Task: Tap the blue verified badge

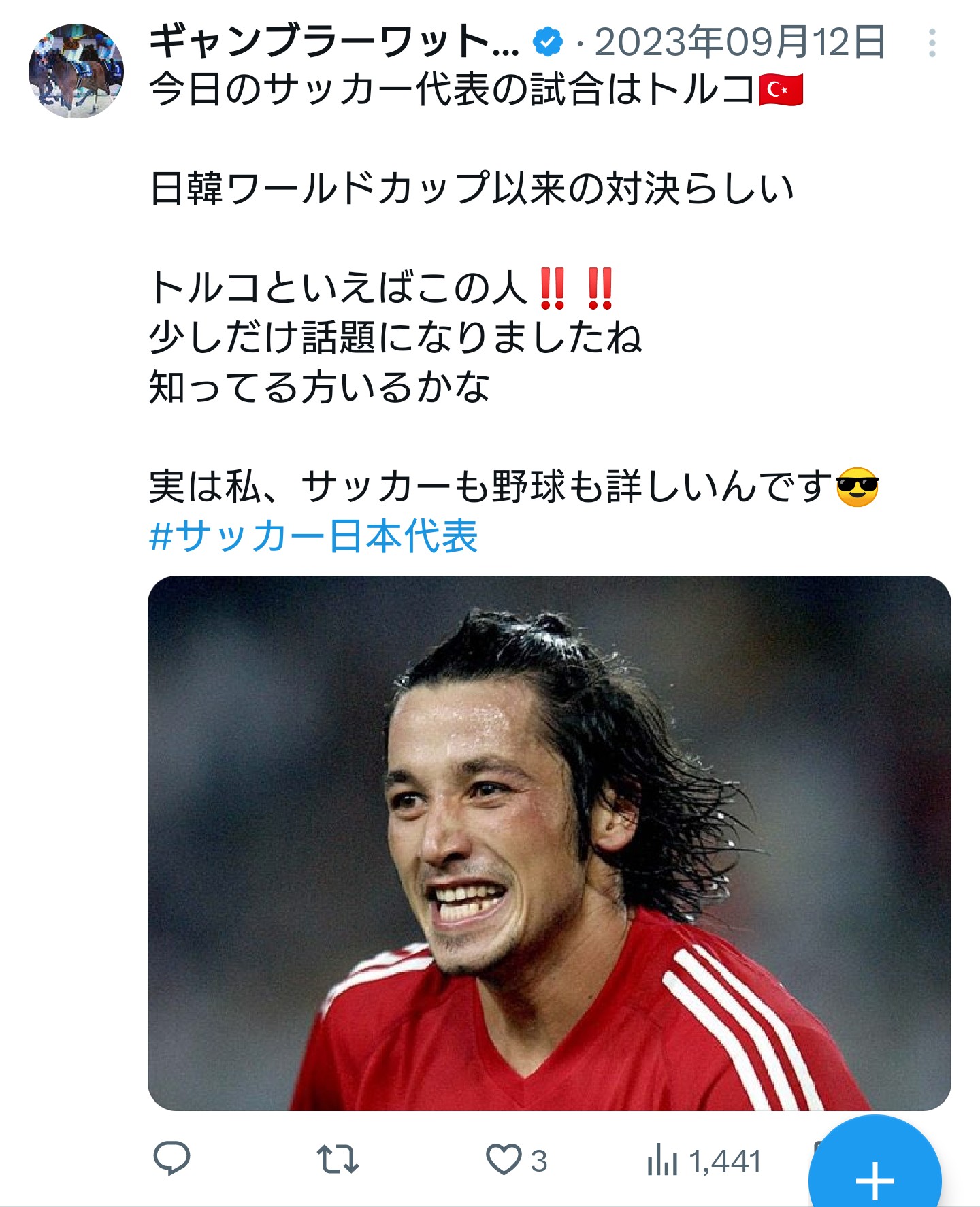Action: 548,42
